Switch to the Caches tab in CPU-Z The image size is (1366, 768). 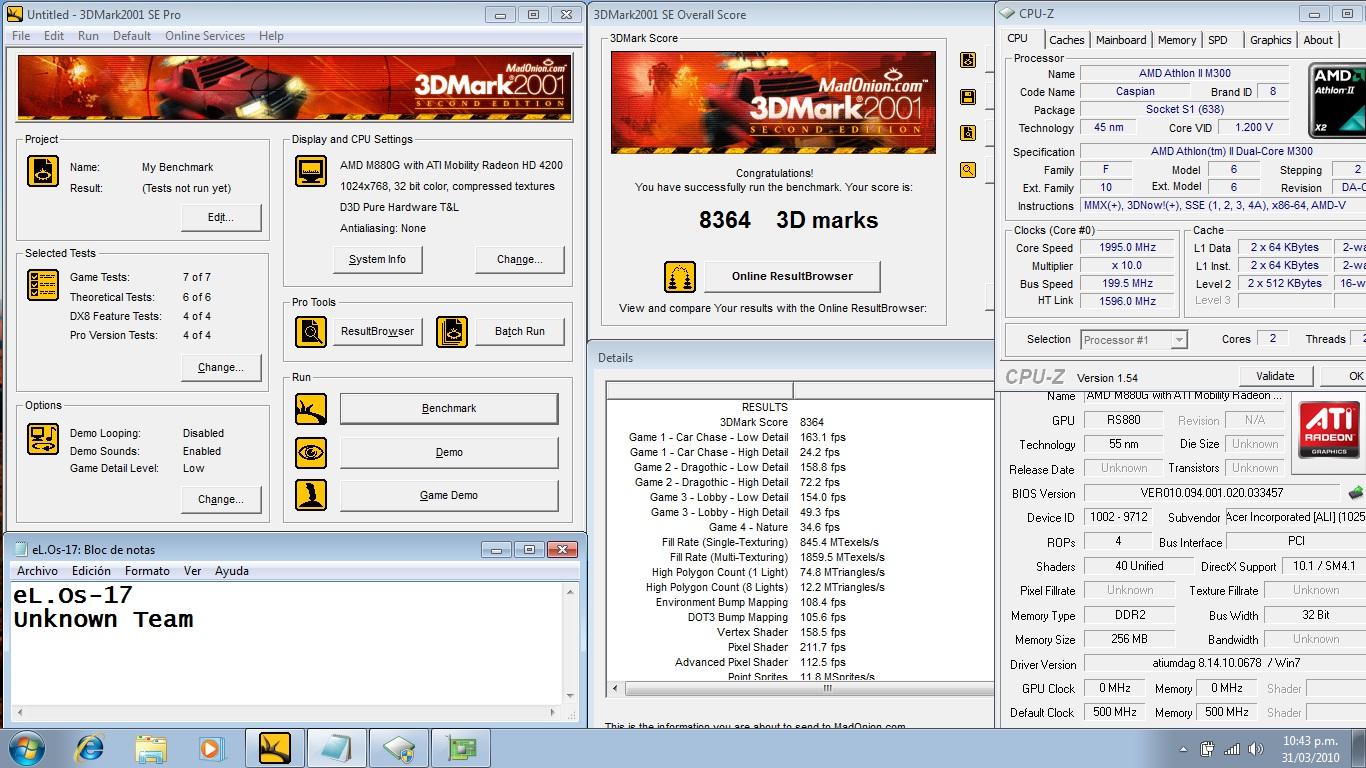click(x=1066, y=40)
